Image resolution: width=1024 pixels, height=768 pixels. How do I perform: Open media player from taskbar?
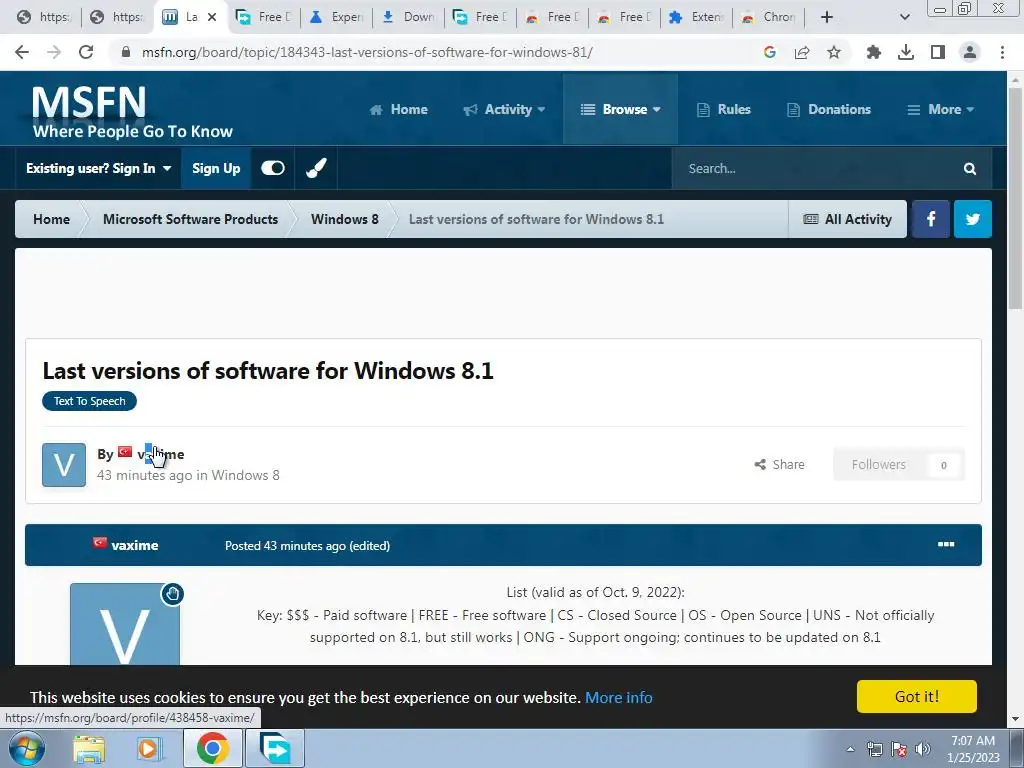click(x=148, y=749)
